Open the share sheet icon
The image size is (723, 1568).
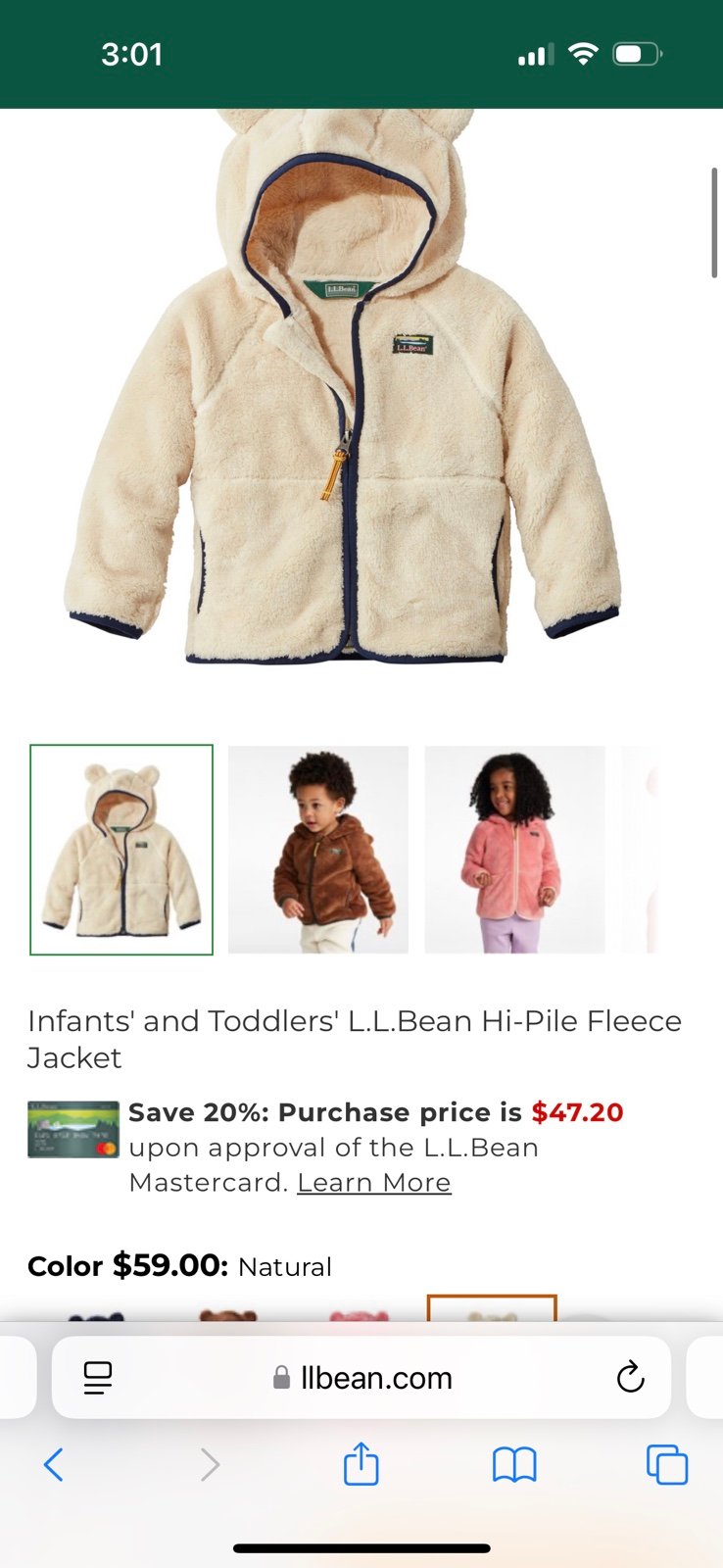pos(361,1463)
